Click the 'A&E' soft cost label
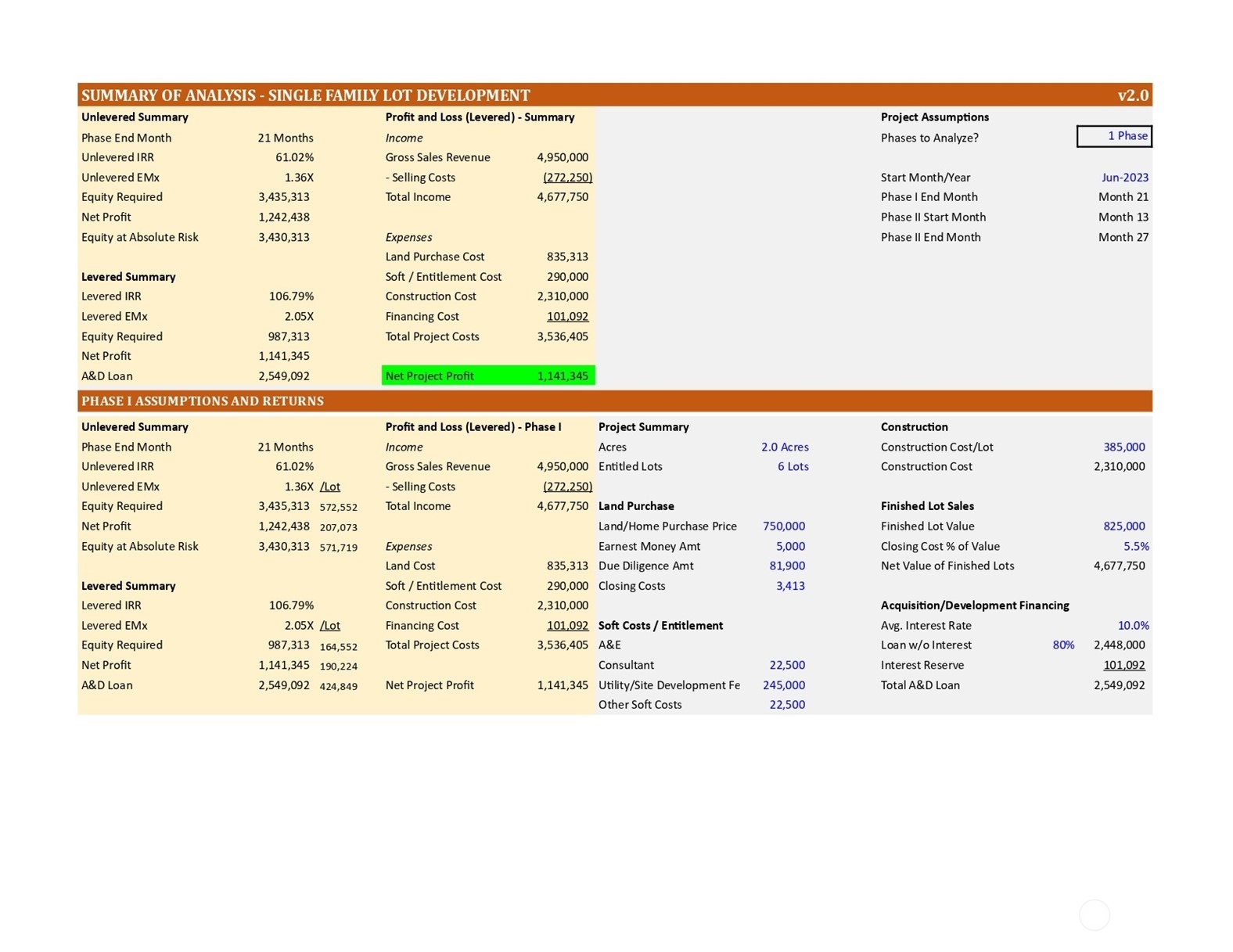Image resolution: width=1233 pixels, height=952 pixels. [x=609, y=645]
